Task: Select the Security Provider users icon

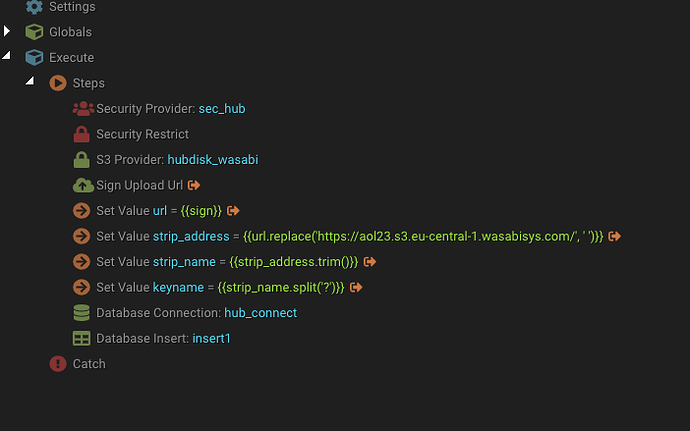Action: (x=83, y=109)
